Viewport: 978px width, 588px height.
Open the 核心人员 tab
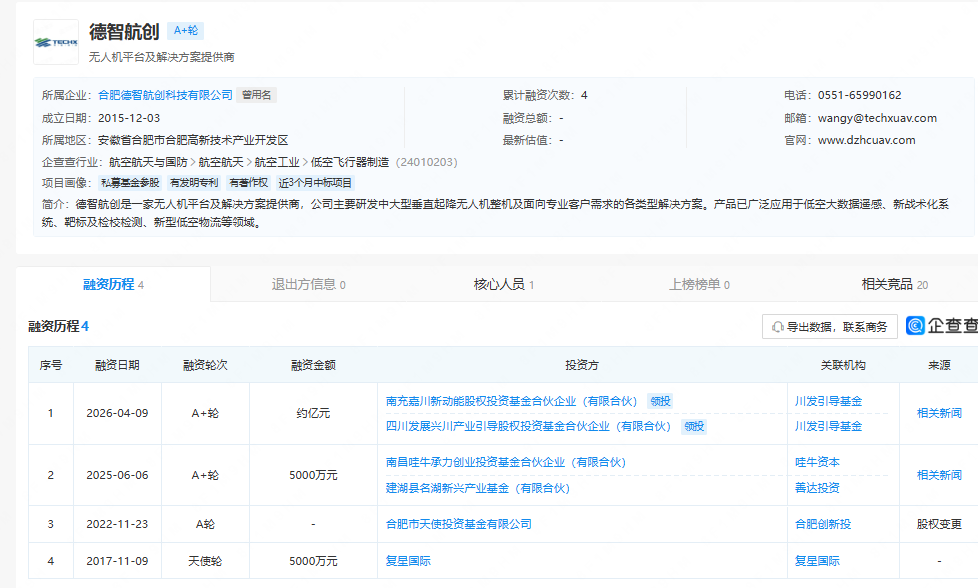pos(503,284)
